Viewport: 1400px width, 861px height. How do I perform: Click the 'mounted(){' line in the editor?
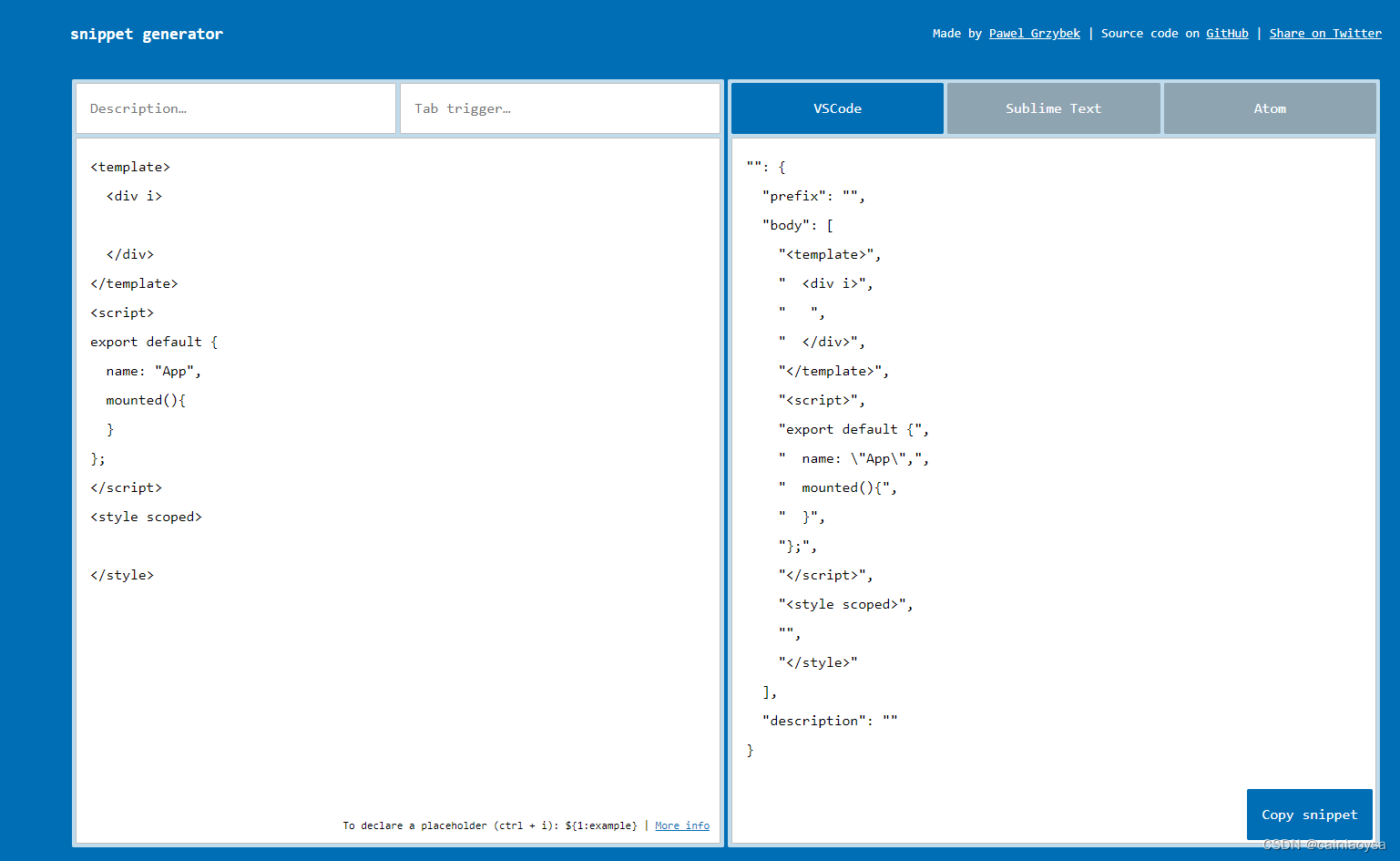(146, 400)
